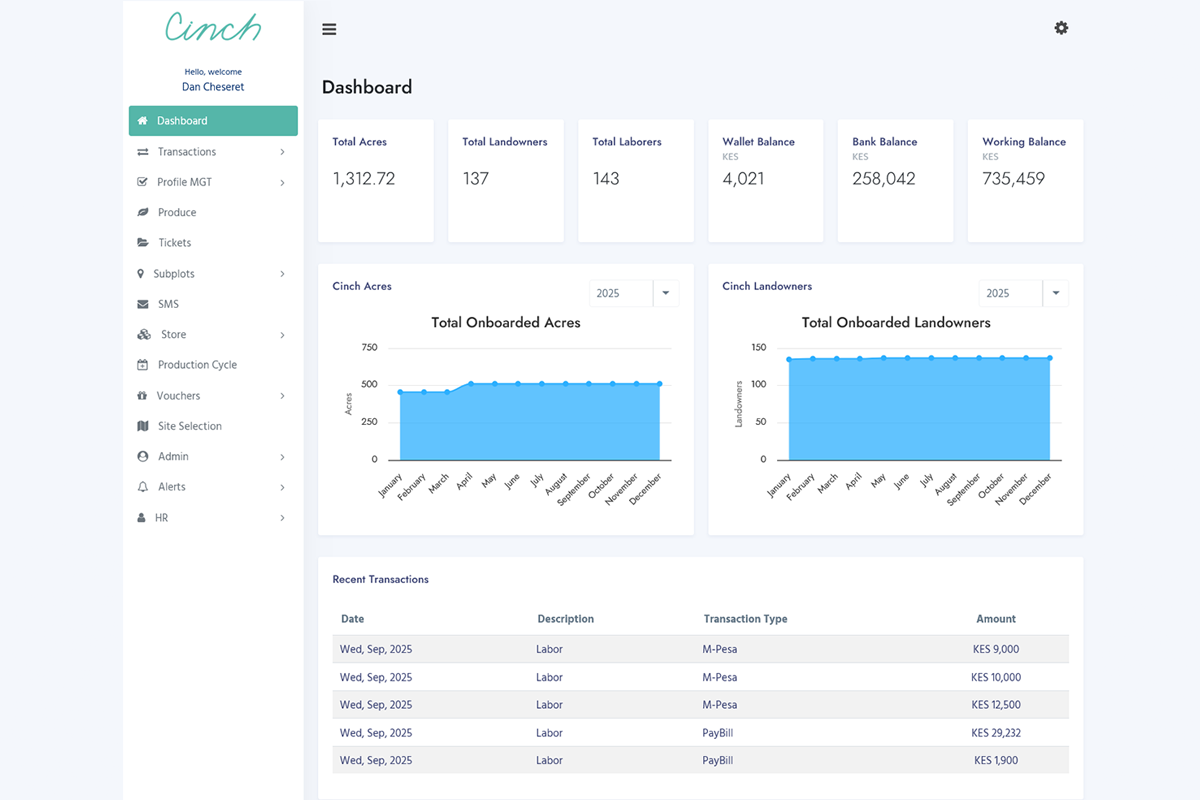Select the Transactions arrows icon
This screenshot has width=1200, height=800.
tap(142, 151)
